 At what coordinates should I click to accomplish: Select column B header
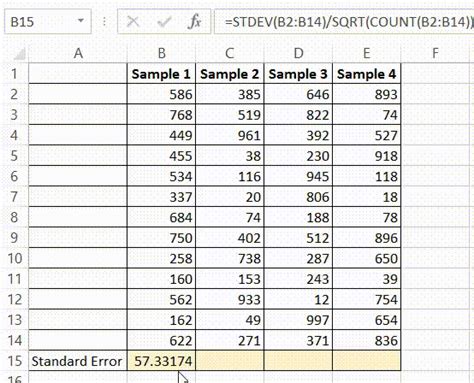pos(162,53)
